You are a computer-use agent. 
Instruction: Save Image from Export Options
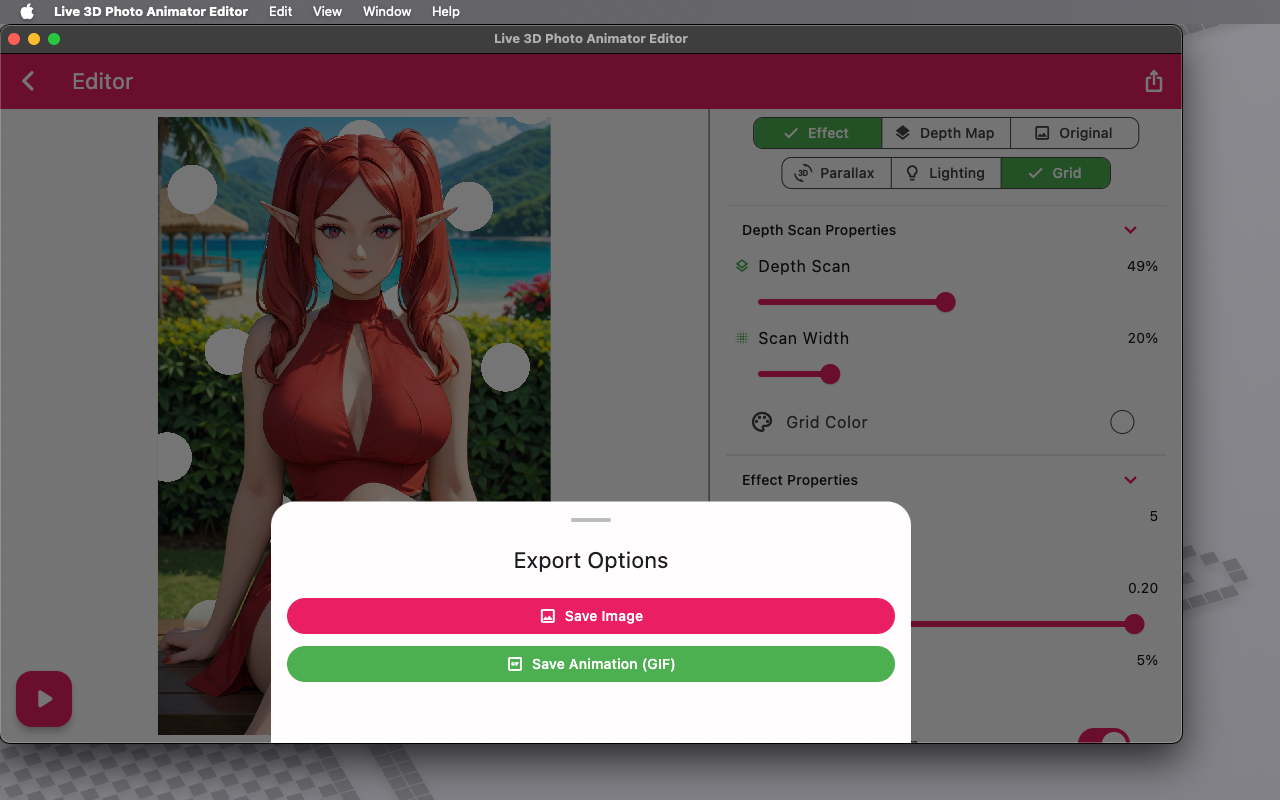coord(591,616)
